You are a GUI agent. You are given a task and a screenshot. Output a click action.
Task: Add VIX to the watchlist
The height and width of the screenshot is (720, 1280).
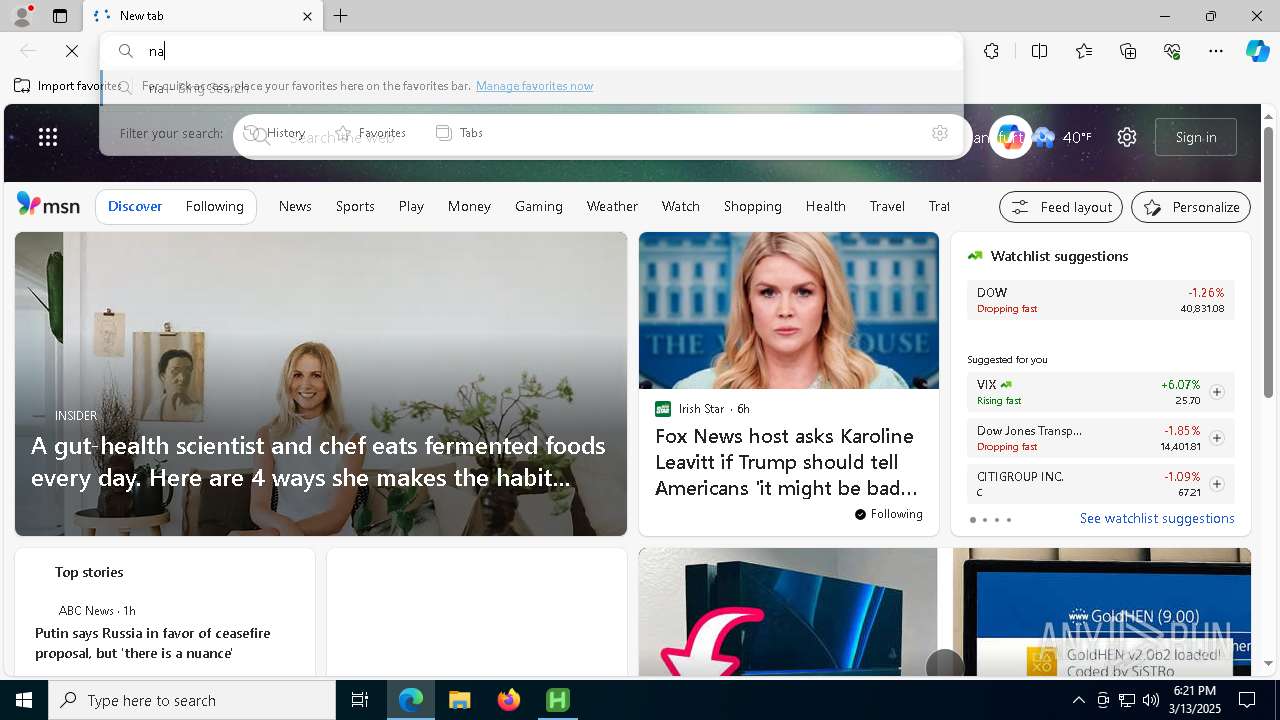pyautogui.click(x=1217, y=392)
